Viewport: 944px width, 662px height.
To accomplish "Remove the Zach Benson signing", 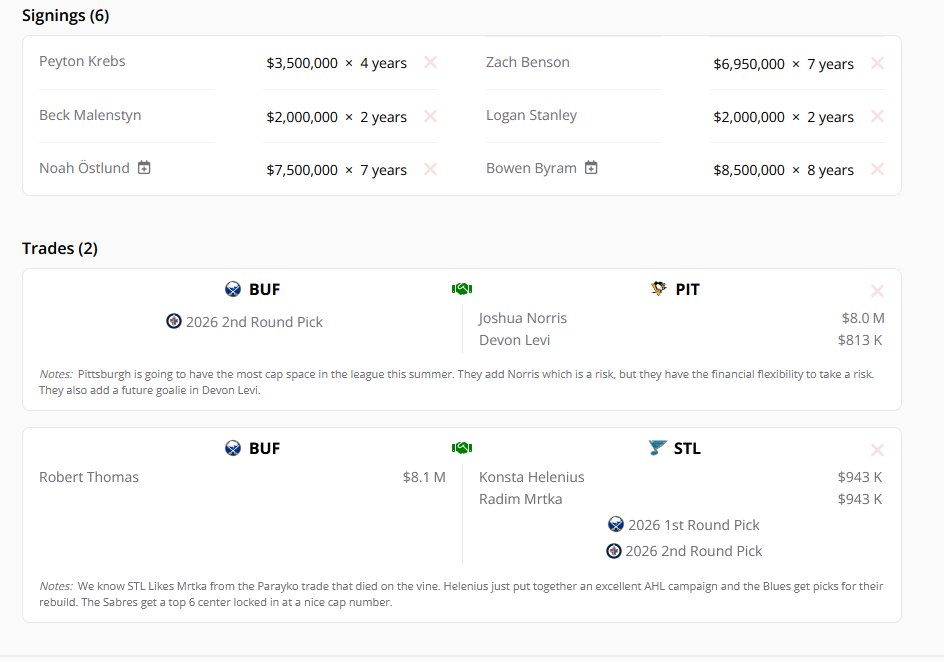I will click(x=877, y=63).
